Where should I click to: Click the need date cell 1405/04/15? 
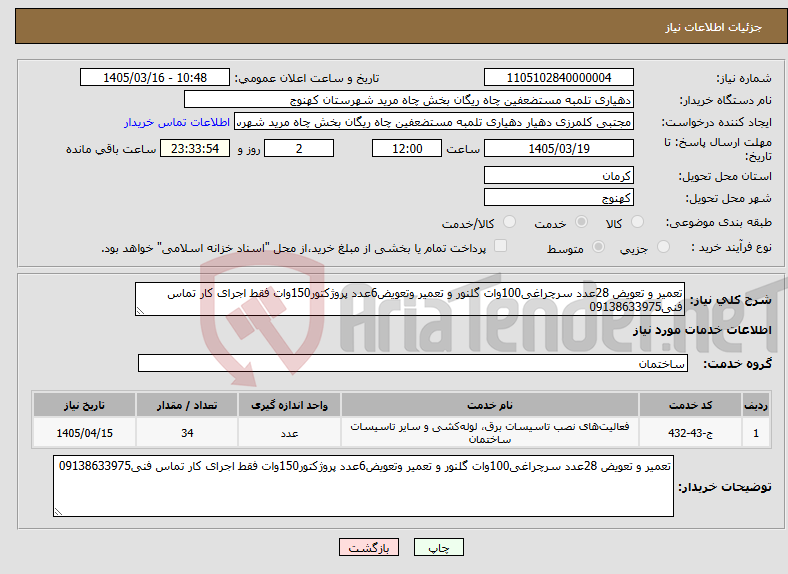(84, 433)
